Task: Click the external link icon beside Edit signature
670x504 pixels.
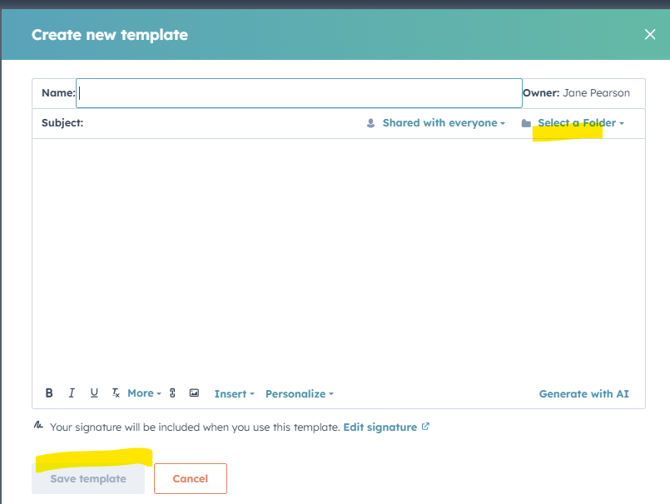Action: tap(426, 427)
